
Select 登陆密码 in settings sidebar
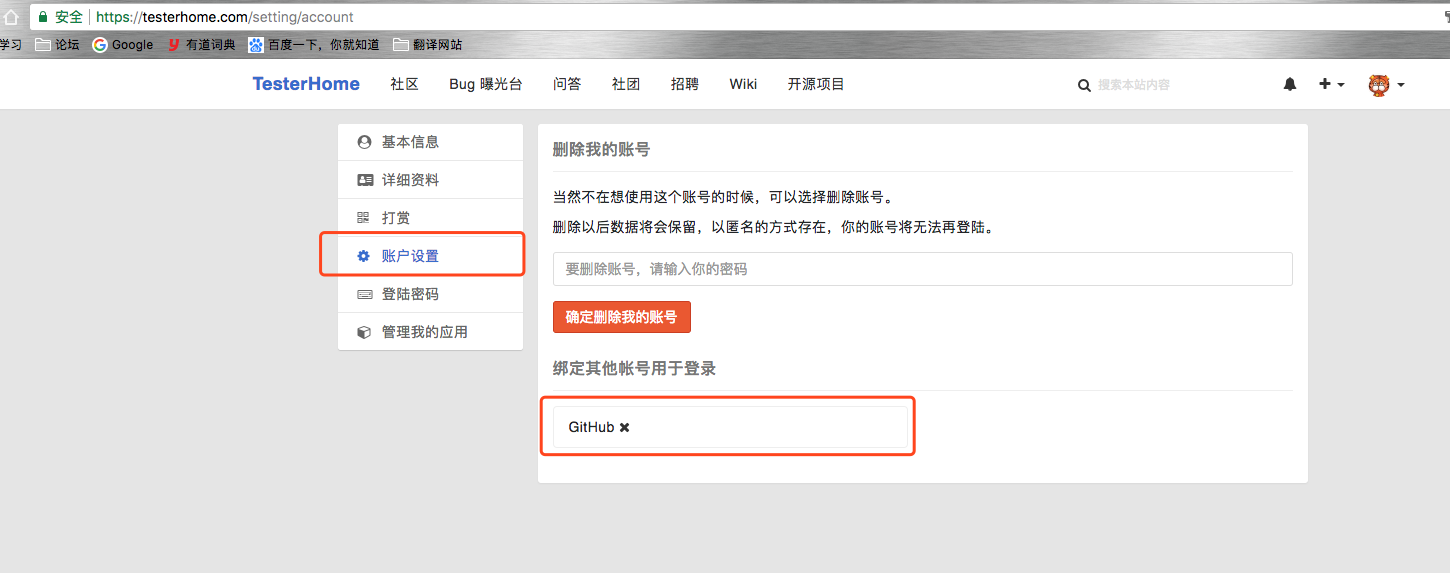(x=430, y=294)
